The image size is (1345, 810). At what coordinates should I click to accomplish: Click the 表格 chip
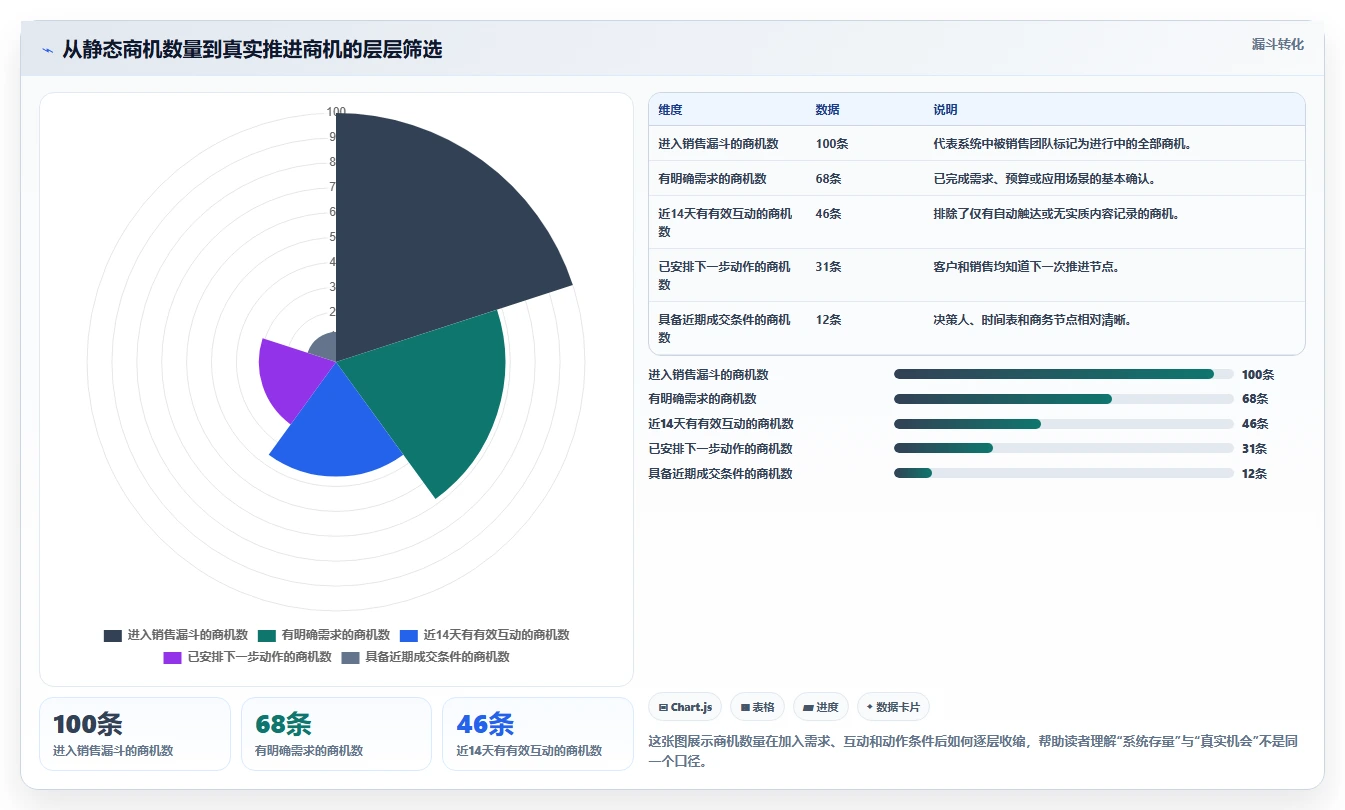(x=757, y=707)
